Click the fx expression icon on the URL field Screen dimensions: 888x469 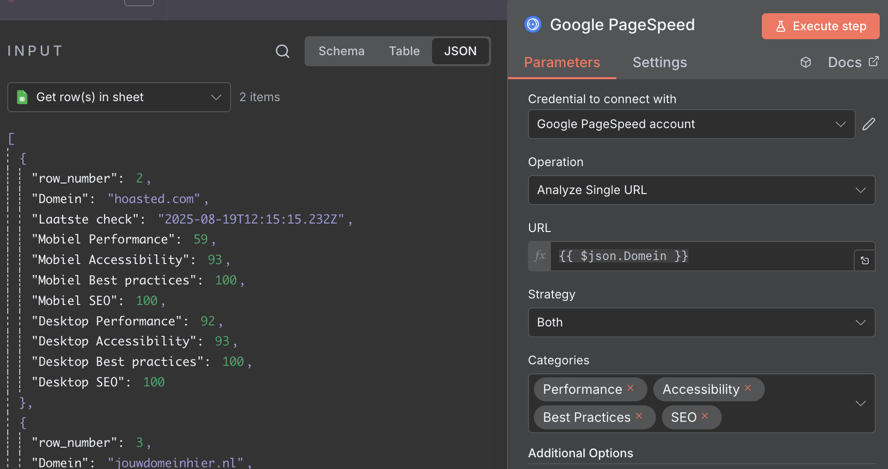coord(540,256)
